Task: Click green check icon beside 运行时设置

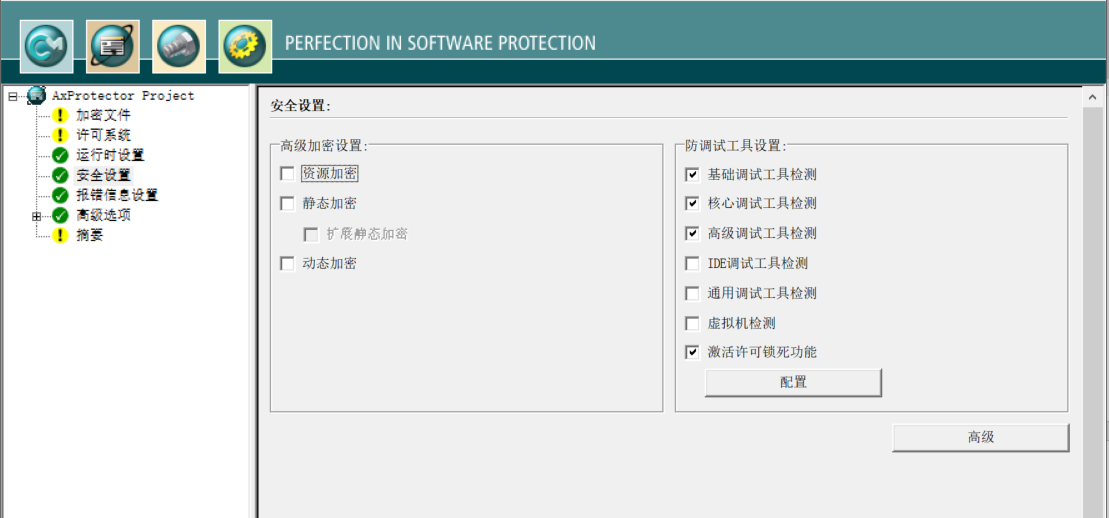Action: 60,155
